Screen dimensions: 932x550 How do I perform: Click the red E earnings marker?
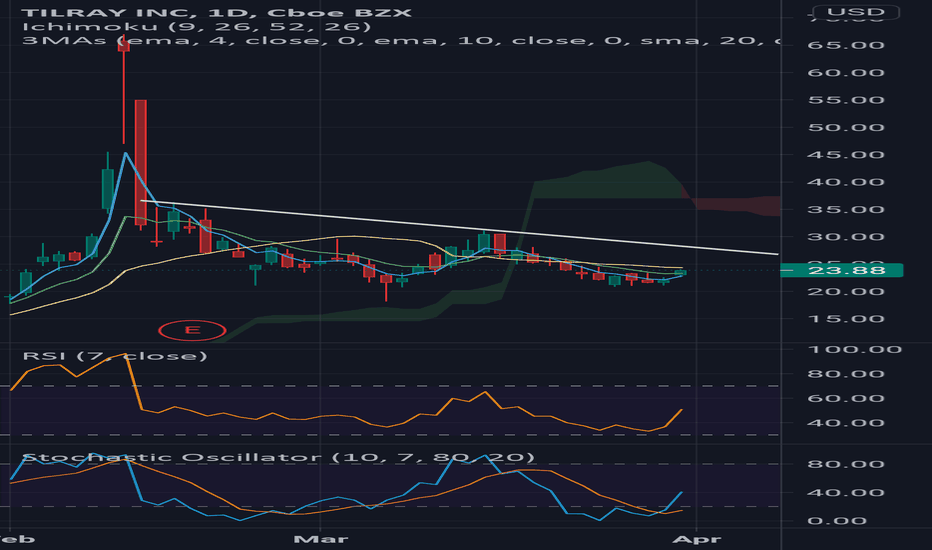(192, 330)
